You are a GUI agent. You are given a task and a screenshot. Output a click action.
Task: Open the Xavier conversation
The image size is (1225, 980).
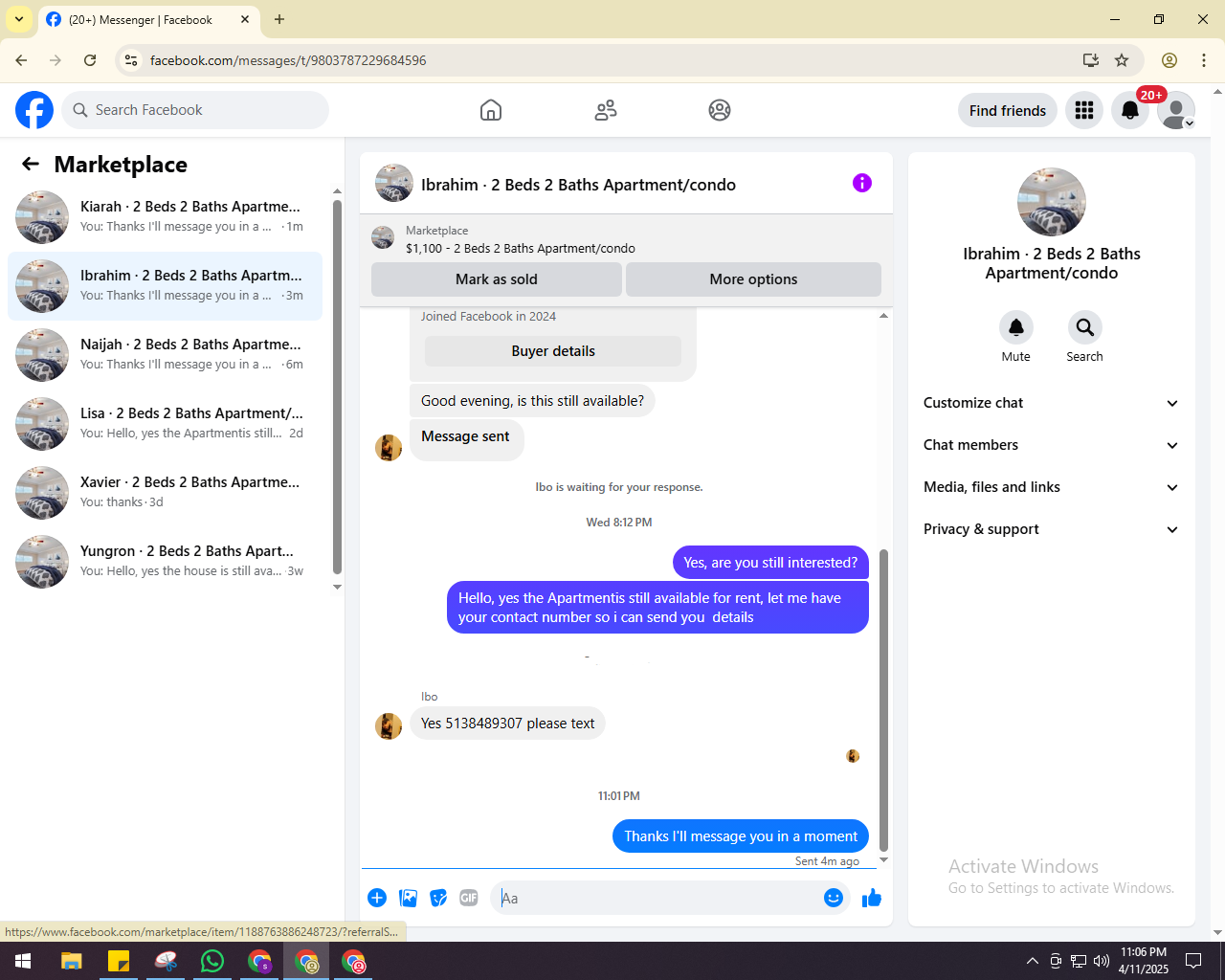click(x=165, y=493)
